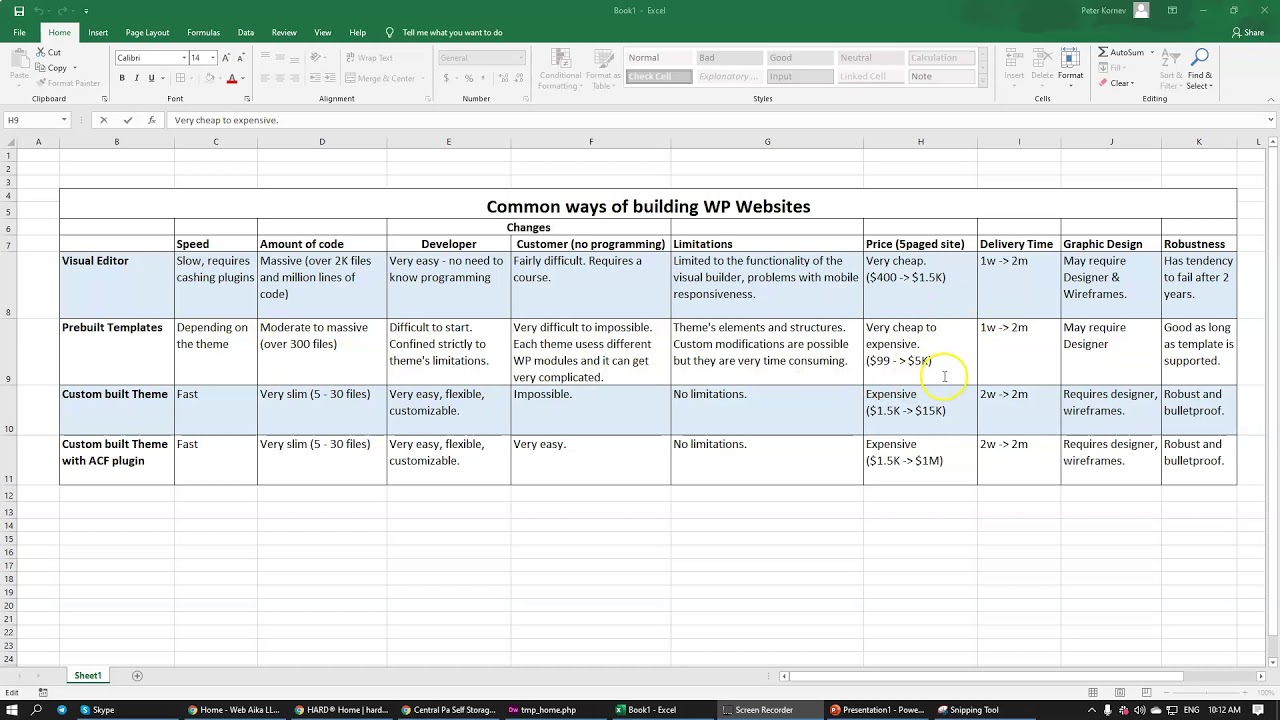The height and width of the screenshot is (720, 1280).
Task: Open Presentation1 PowerPoint from taskbar
Action: tap(877, 710)
